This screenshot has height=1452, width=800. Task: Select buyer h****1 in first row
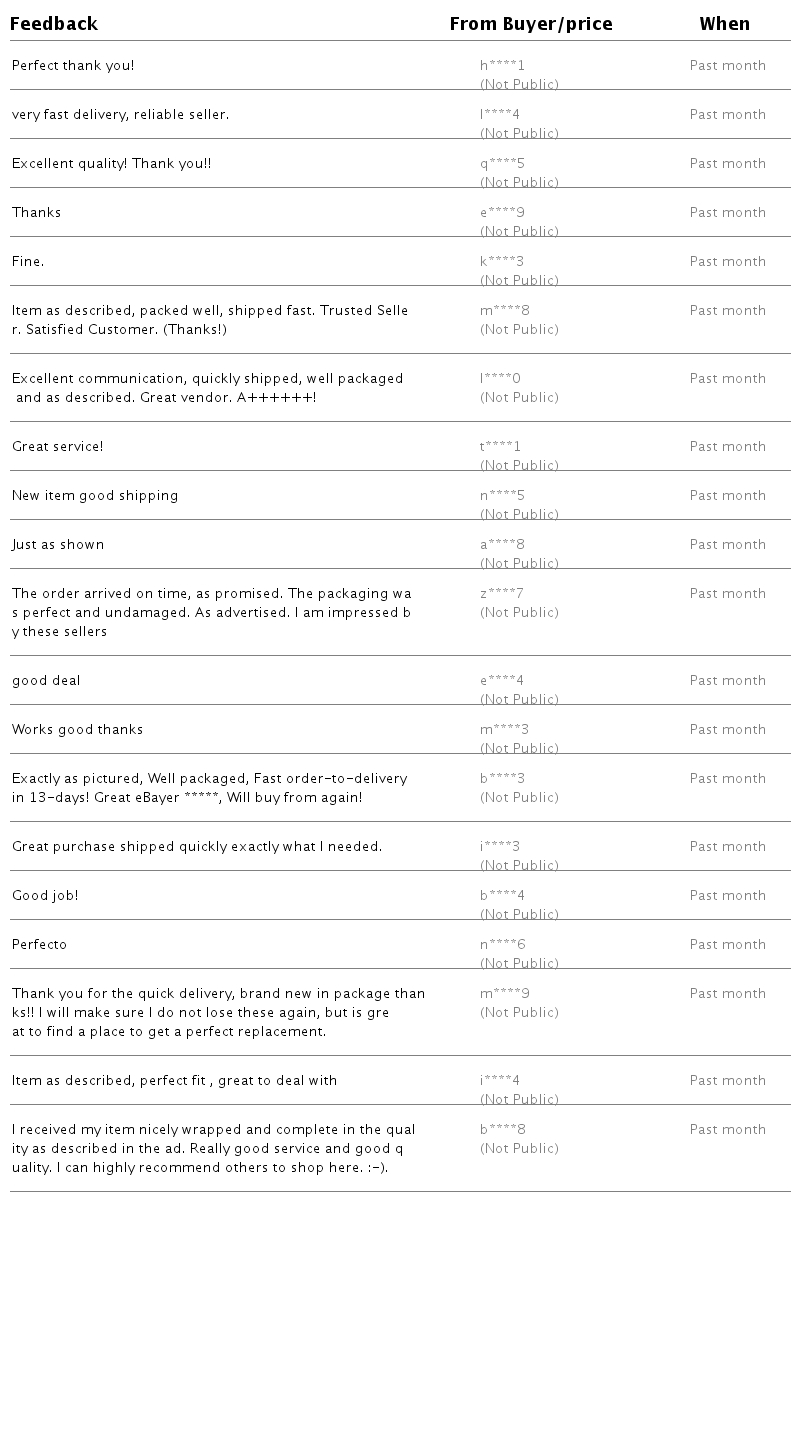[x=502, y=66]
